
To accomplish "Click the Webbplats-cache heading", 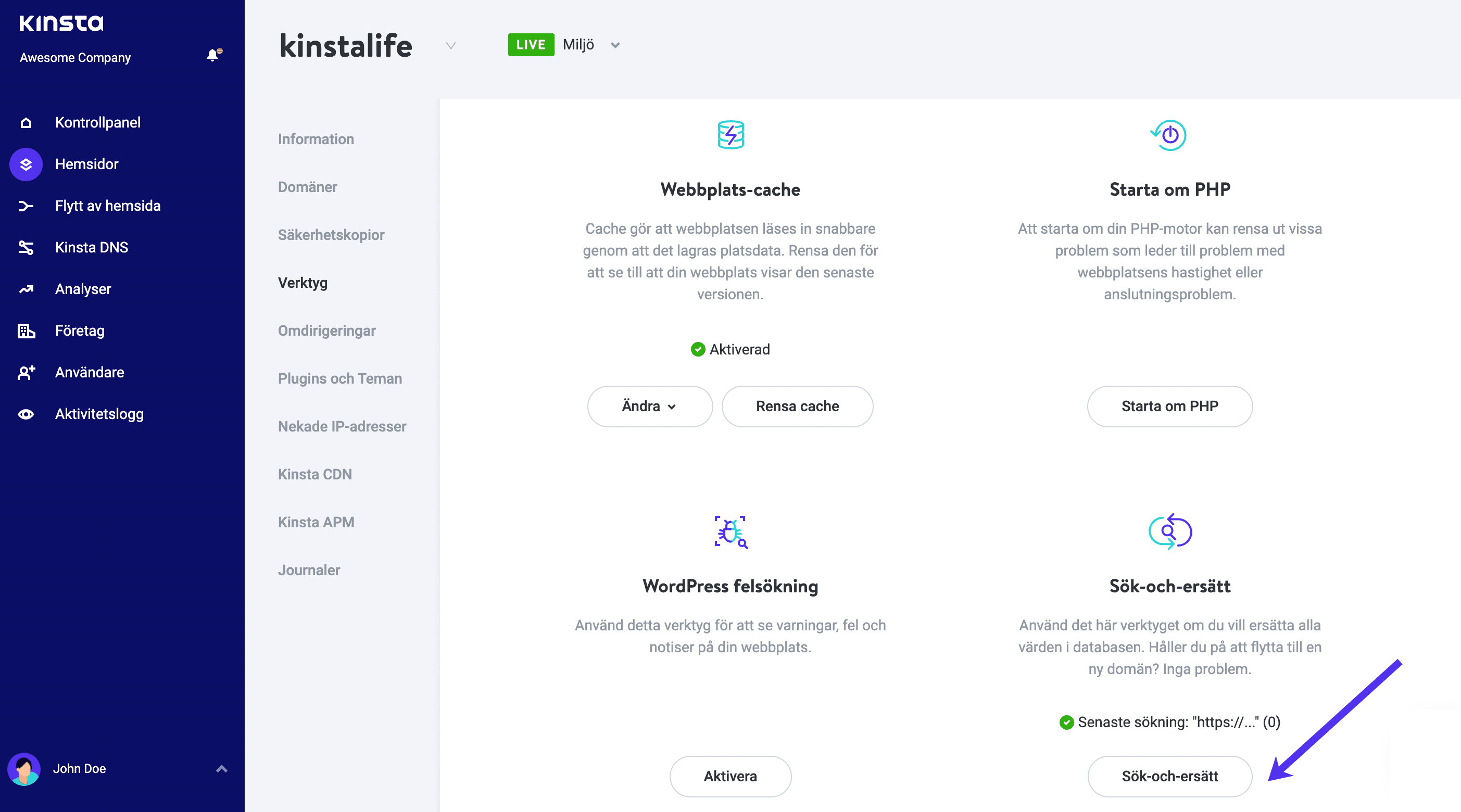I will [x=730, y=189].
